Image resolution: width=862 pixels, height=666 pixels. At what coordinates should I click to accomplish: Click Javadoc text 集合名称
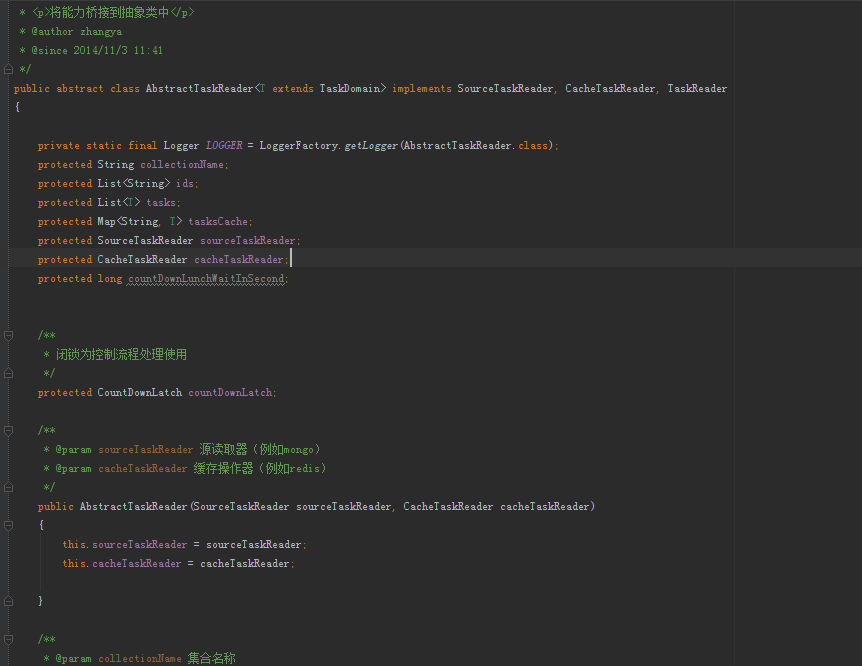pyautogui.click(x=212, y=658)
